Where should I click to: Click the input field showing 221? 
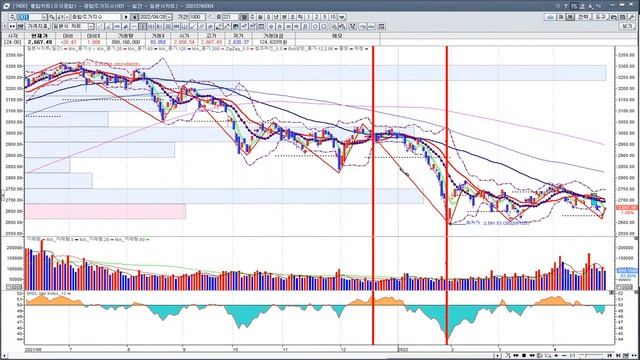230,17
